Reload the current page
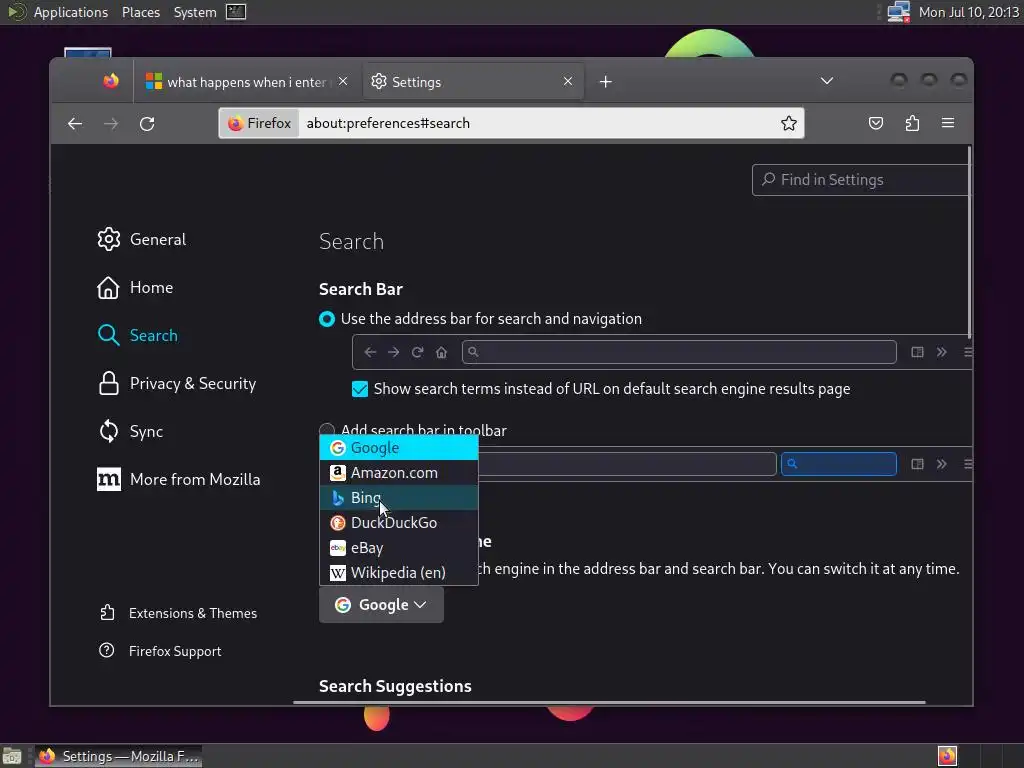Screen dimensions: 1024x768 tap(147, 123)
